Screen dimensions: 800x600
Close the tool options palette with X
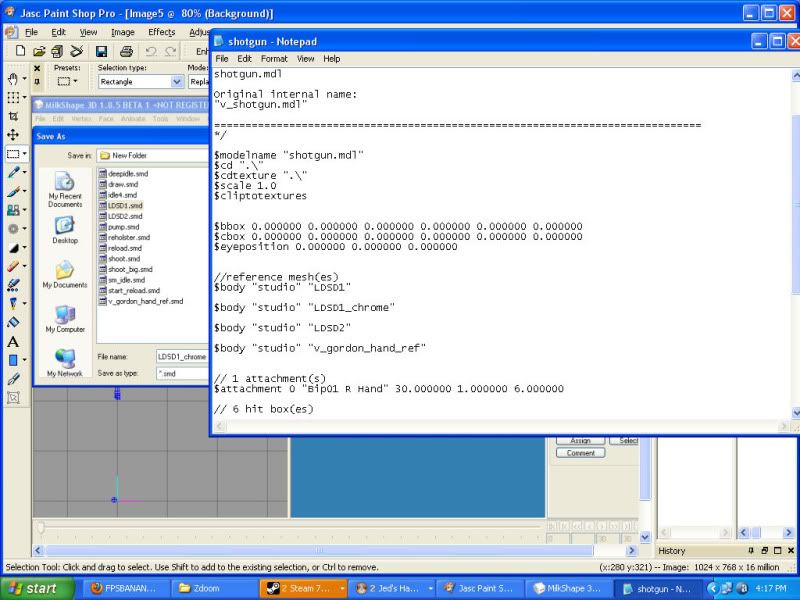pyautogui.click(x=37, y=68)
